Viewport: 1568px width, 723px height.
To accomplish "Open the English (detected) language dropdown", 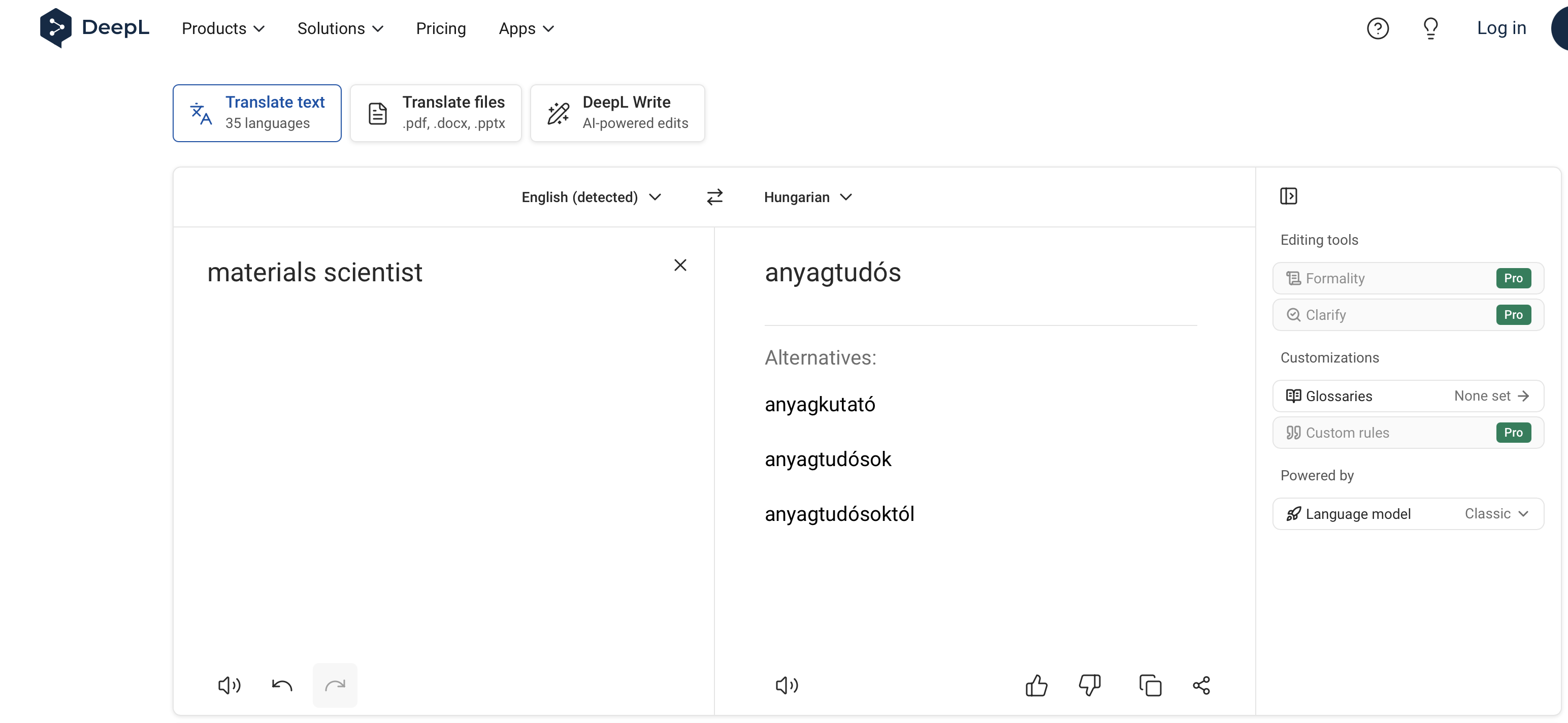I will (x=591, y=197).
